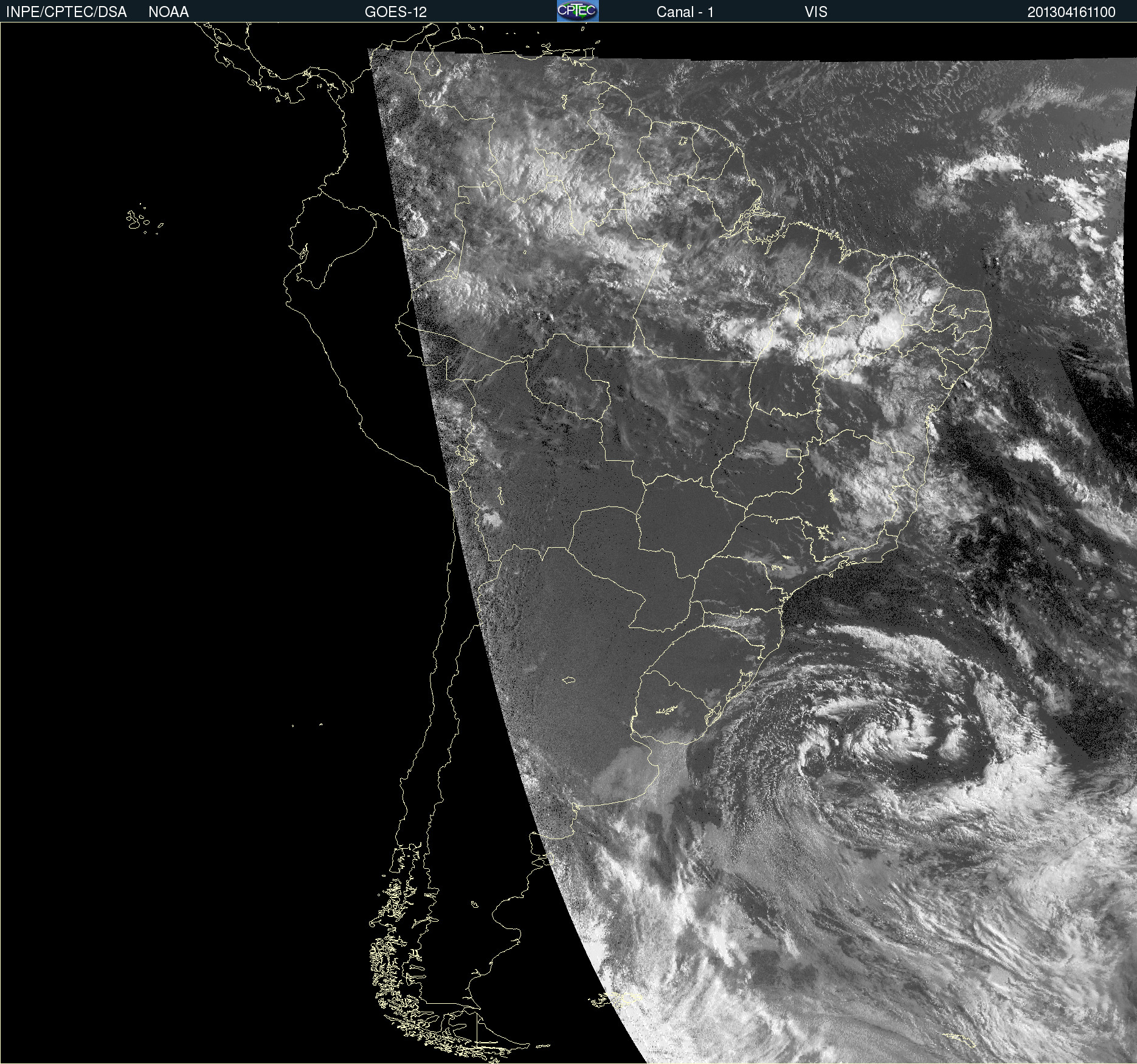The width and height of the screenshot is (1137, 1064).
Task: Click the VIS channel label
Action: coord(815,12)
